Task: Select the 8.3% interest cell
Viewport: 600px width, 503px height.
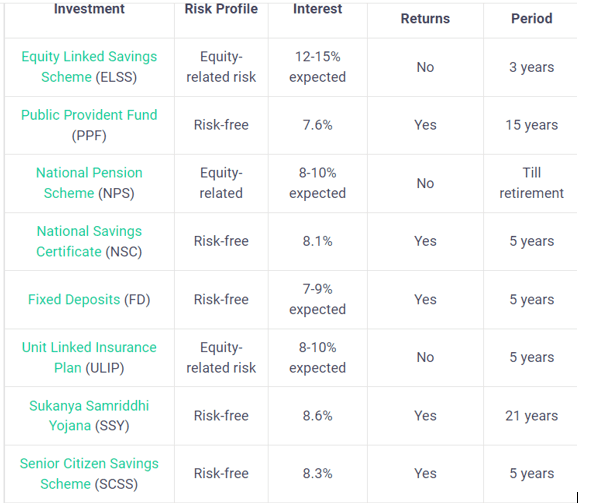Action: point(318,474)
